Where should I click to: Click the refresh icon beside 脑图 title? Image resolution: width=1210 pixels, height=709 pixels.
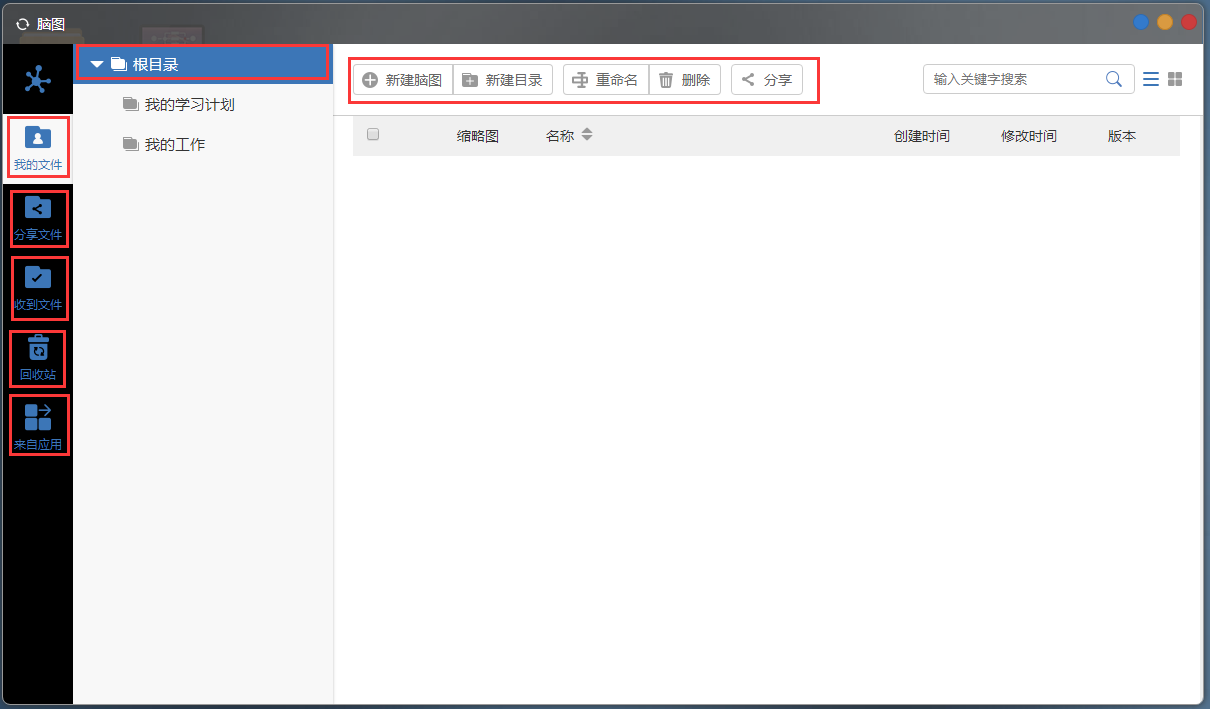click(23, 23)
